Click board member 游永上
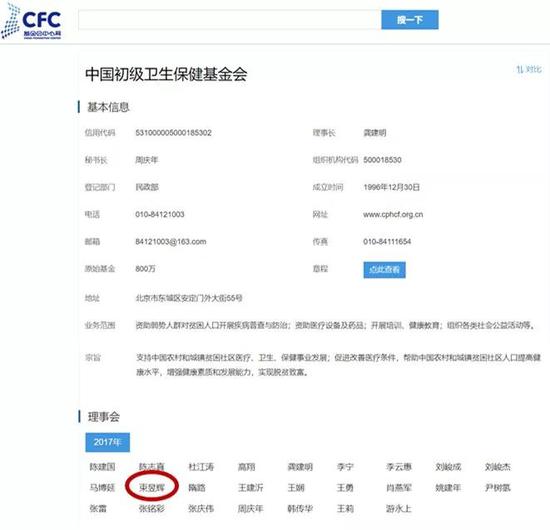Screen dimensions: 550x530 [399, 508]
